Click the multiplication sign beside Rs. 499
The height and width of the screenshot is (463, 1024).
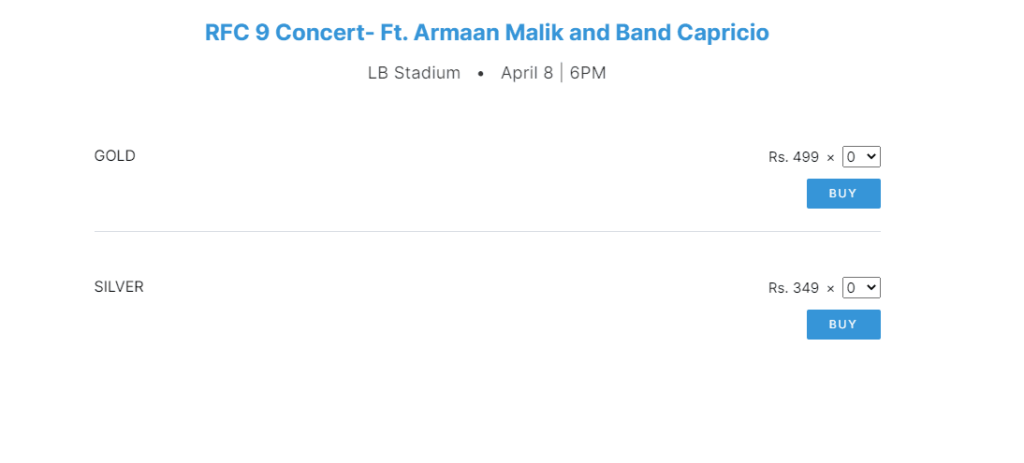830,158
